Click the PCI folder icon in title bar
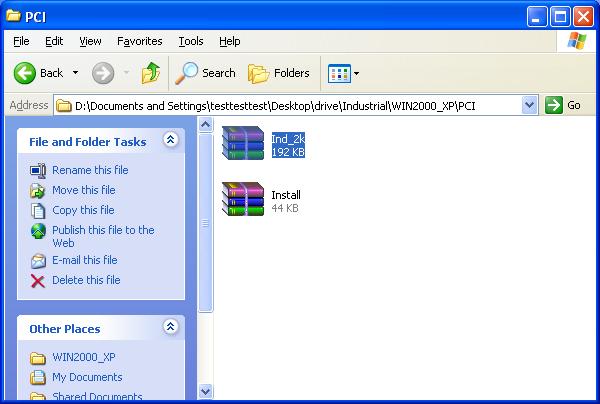Image resolution: width=600 pixels, height=404 pixels. 14,16
